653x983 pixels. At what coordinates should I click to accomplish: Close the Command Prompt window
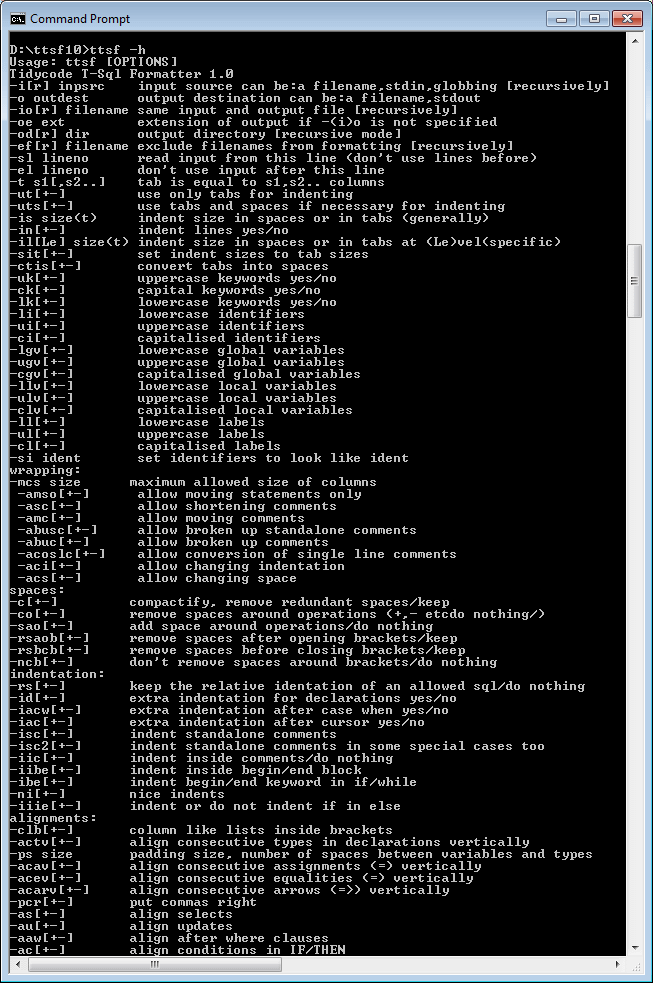(627, 19)
